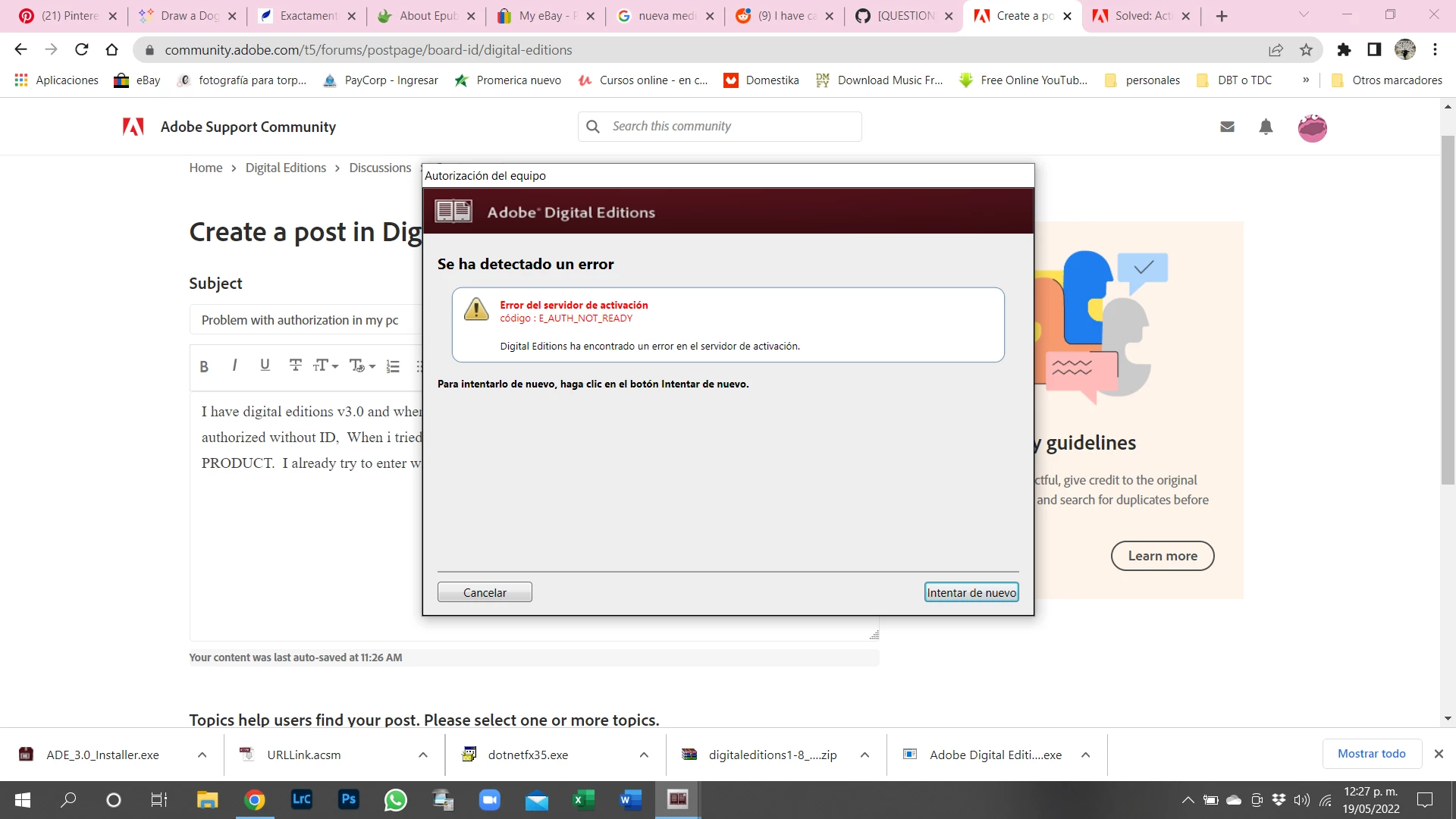The height and width of the screenshot is (819, 1456).
Task: Apply underline formatting in editor
Action: [265, 366]
